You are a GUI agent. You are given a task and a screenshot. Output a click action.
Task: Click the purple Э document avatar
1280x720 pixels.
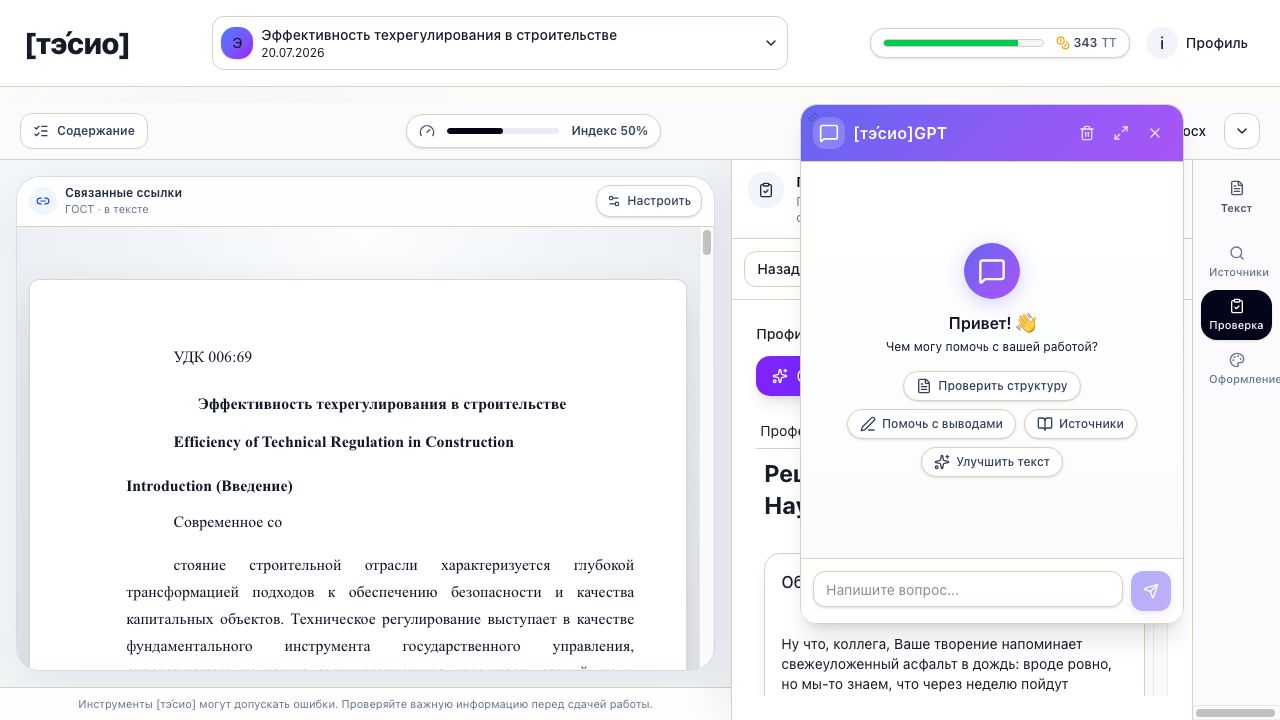click(237, 43)
